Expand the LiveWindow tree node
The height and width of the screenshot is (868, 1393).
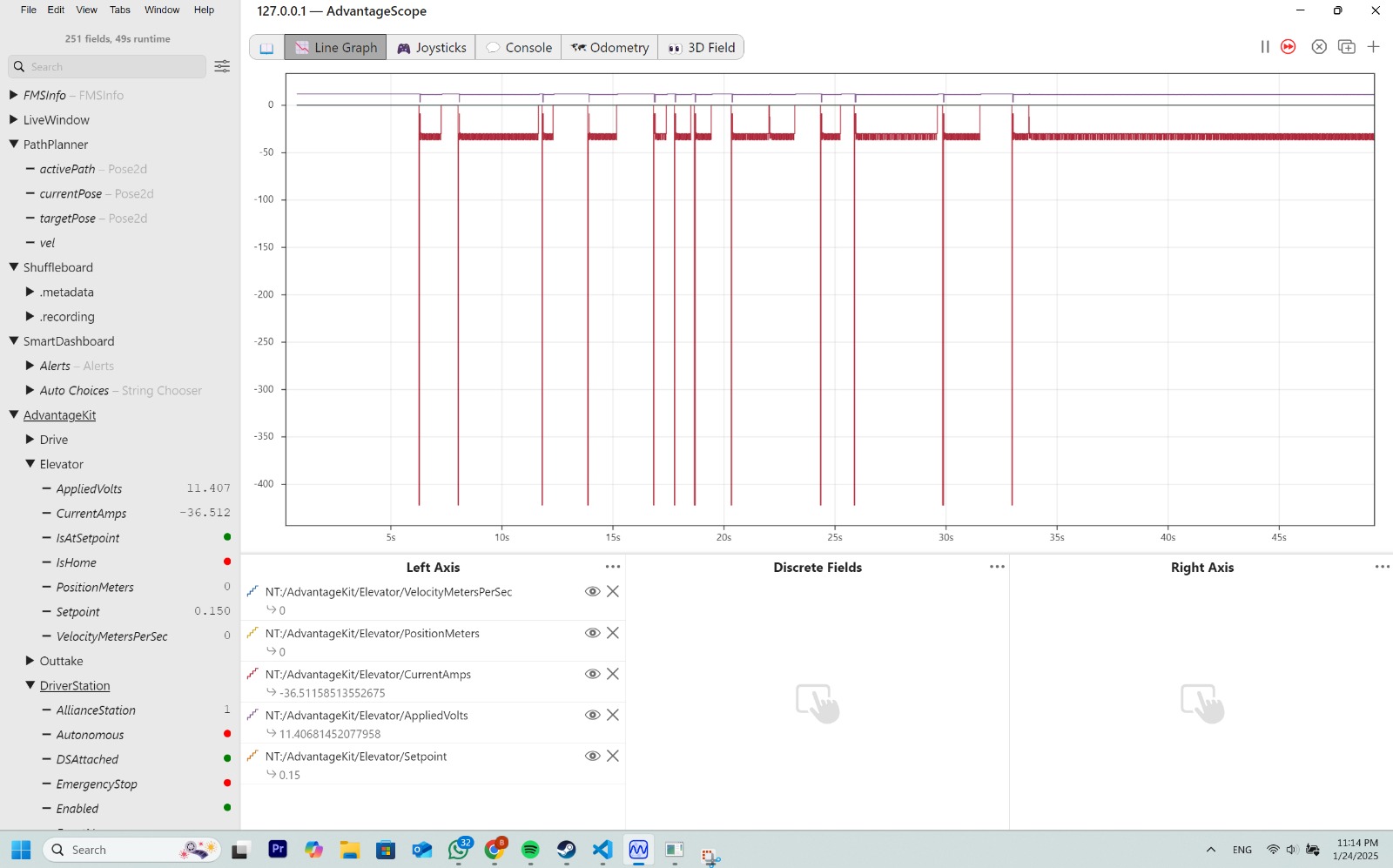click(14, 119)
